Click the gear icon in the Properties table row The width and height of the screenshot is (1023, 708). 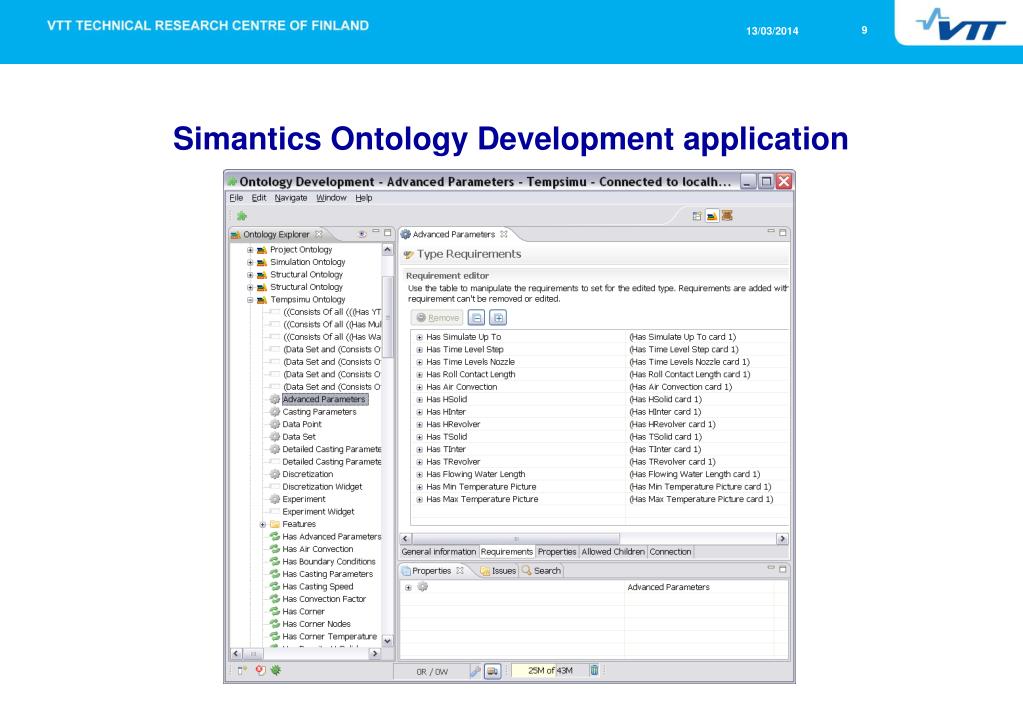click(423, 587)
